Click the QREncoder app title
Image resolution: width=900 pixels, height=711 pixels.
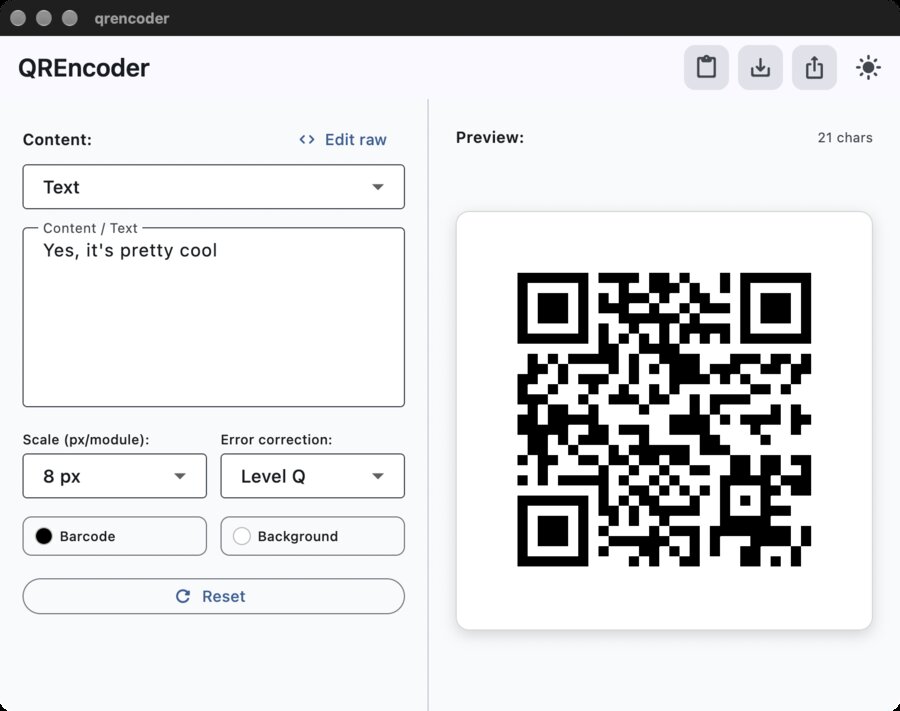(84, 68)
